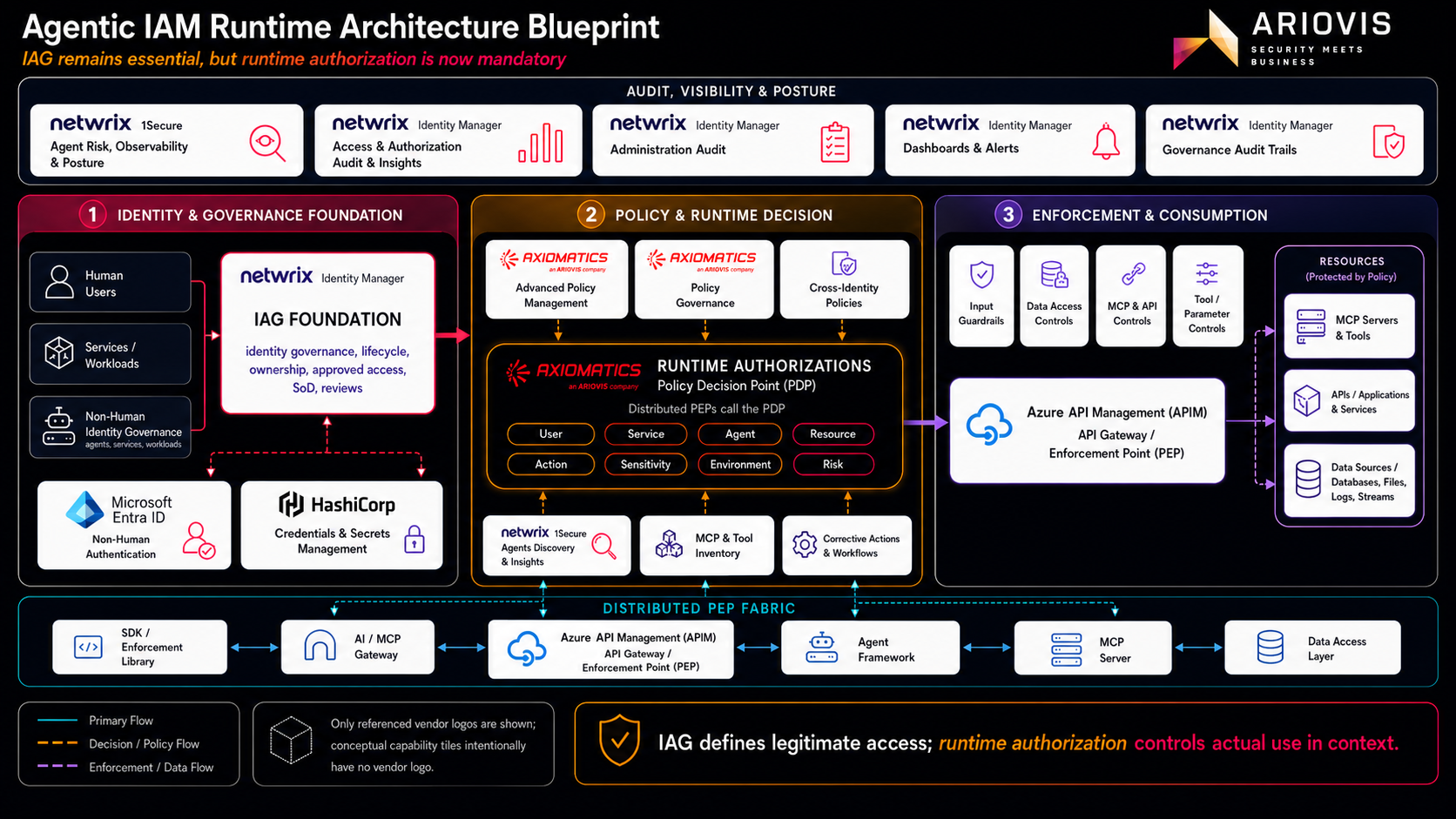Open the Human Users tile

pos(110,282)
